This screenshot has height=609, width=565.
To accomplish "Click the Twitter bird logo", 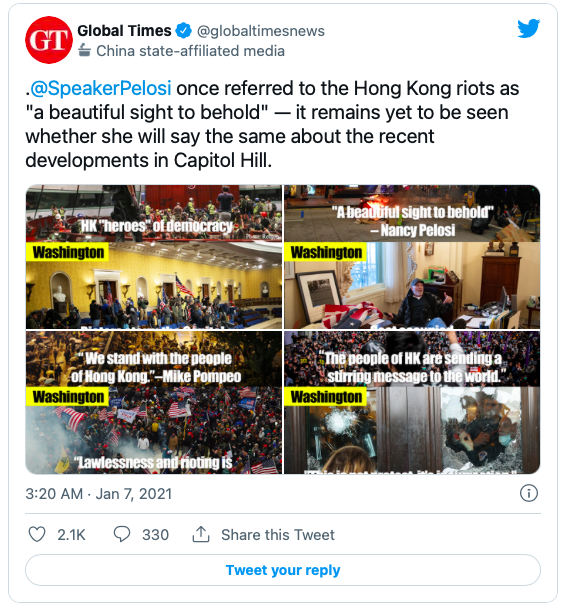I will [x=528, y=29].
